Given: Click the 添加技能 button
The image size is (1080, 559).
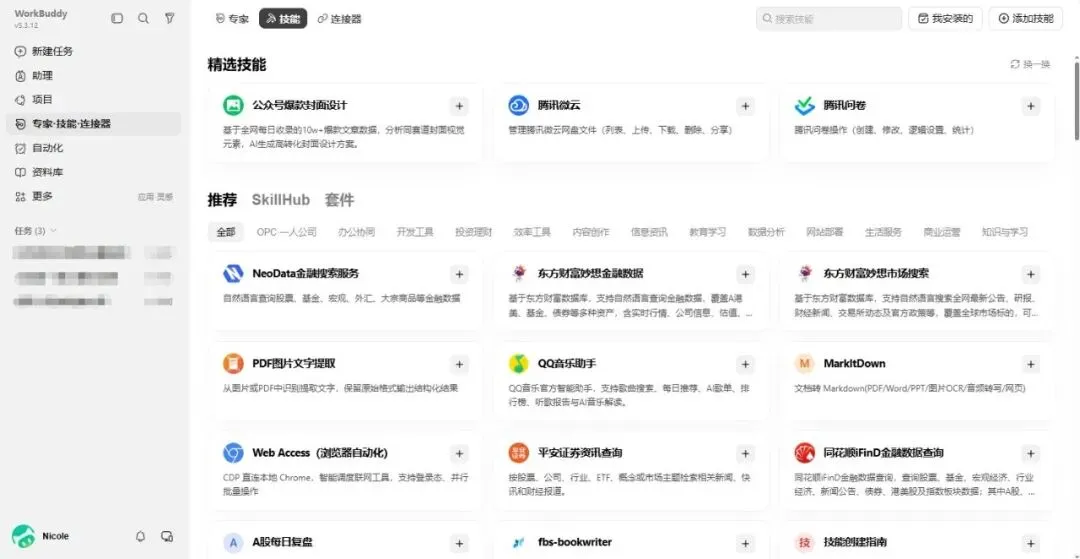Looking at the screenshot, I should tap(1026, 19).
